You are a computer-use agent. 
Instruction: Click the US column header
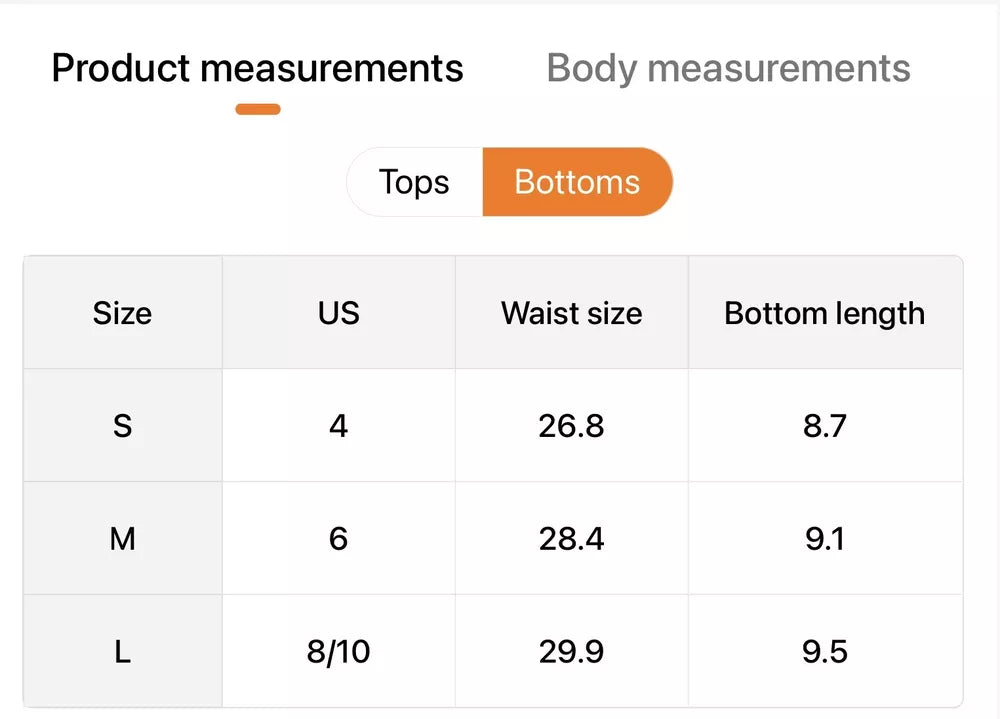click(339, 313)
